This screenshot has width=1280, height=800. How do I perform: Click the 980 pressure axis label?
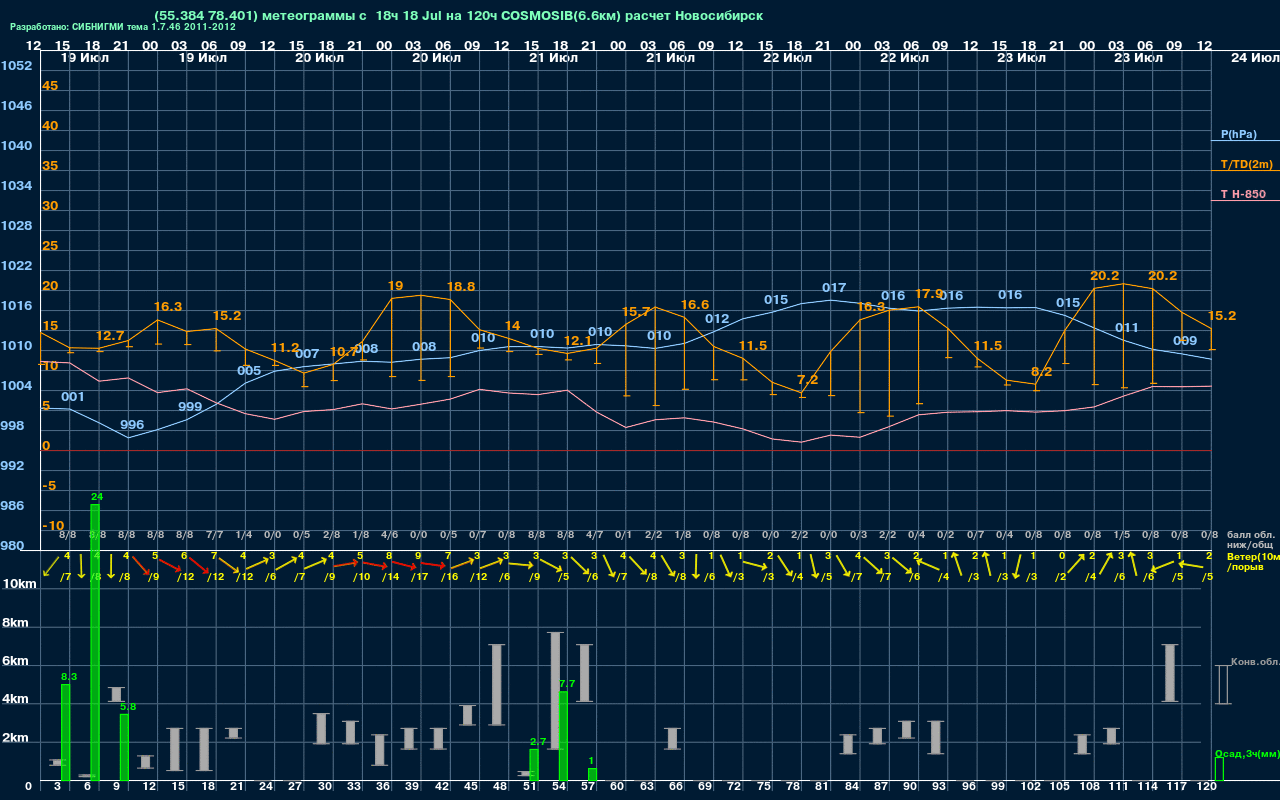pos(12,546)
